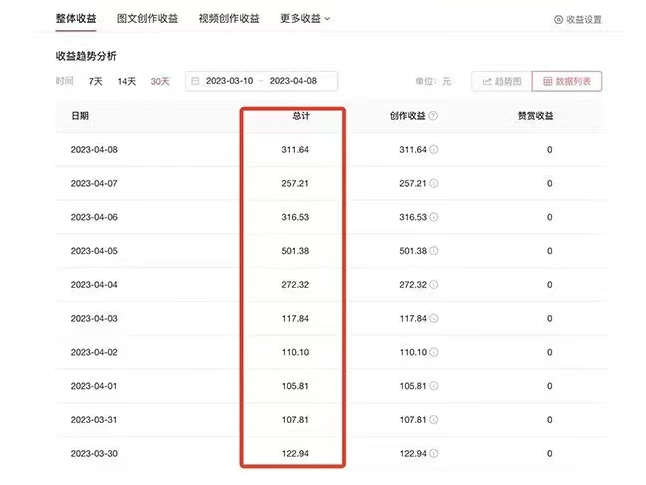Image resolution: width=646 pixels, height=485 pixels.
Task: Click info icon next to 117.84 creation earnings
Action: pyautogui.click(x=433, y=318)
